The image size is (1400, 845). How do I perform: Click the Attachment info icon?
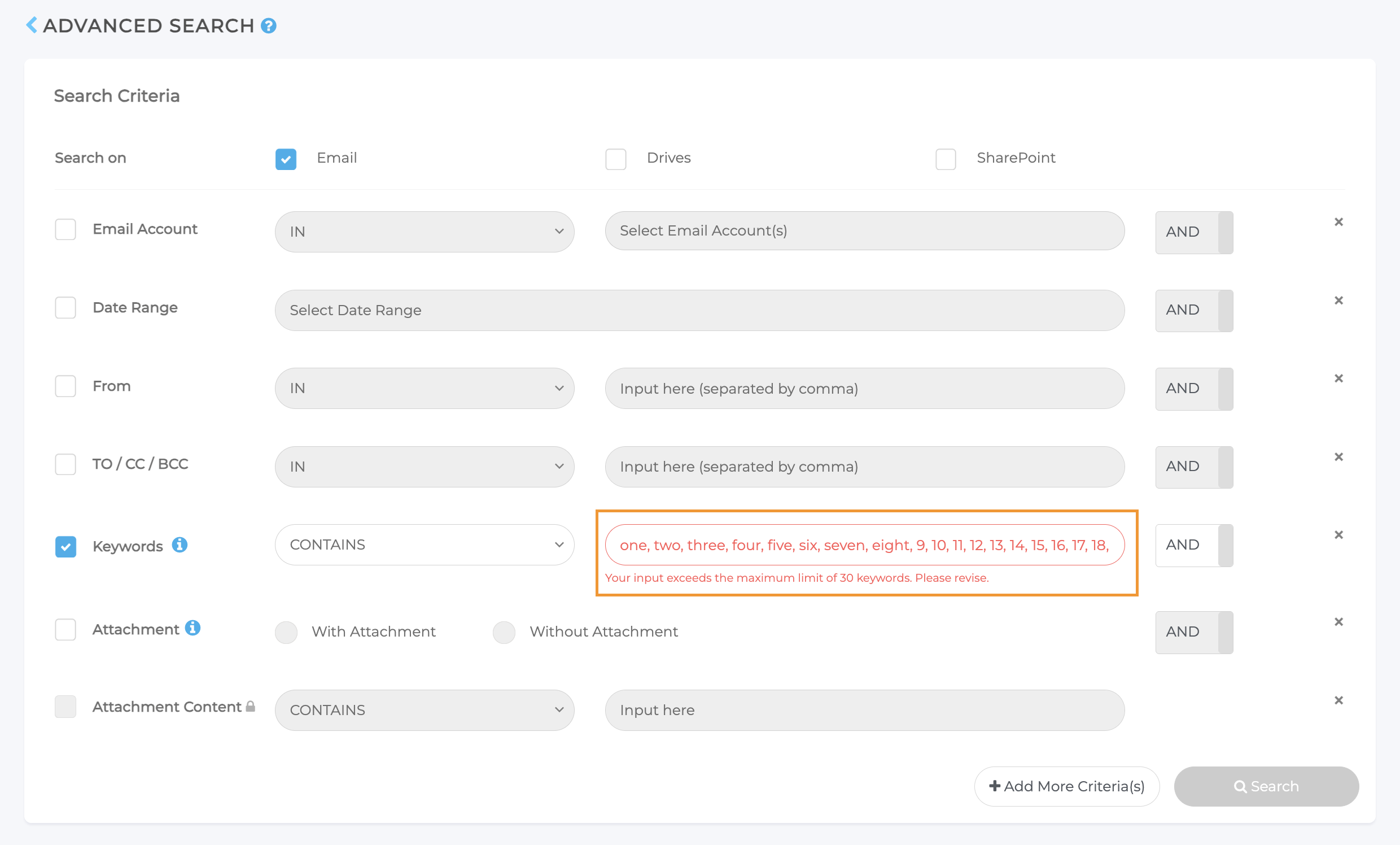[x=193, y=628]
